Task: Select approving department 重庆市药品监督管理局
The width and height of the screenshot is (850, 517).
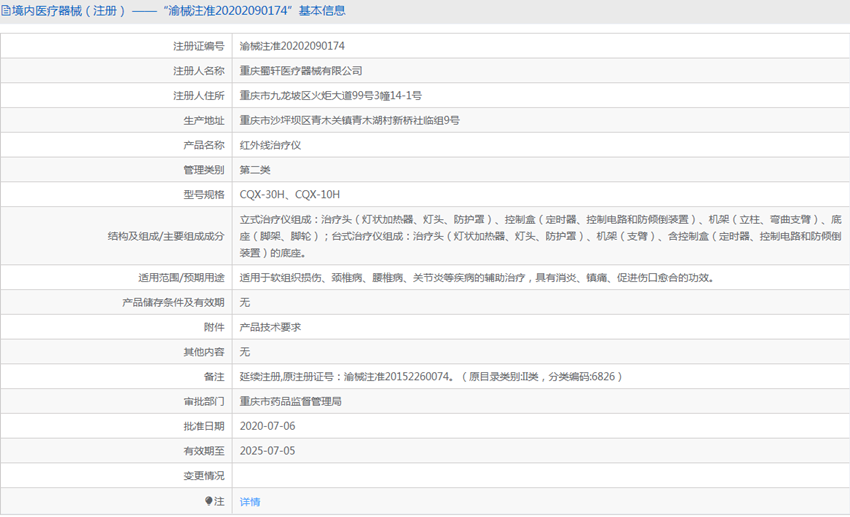Action: point(291,402)
